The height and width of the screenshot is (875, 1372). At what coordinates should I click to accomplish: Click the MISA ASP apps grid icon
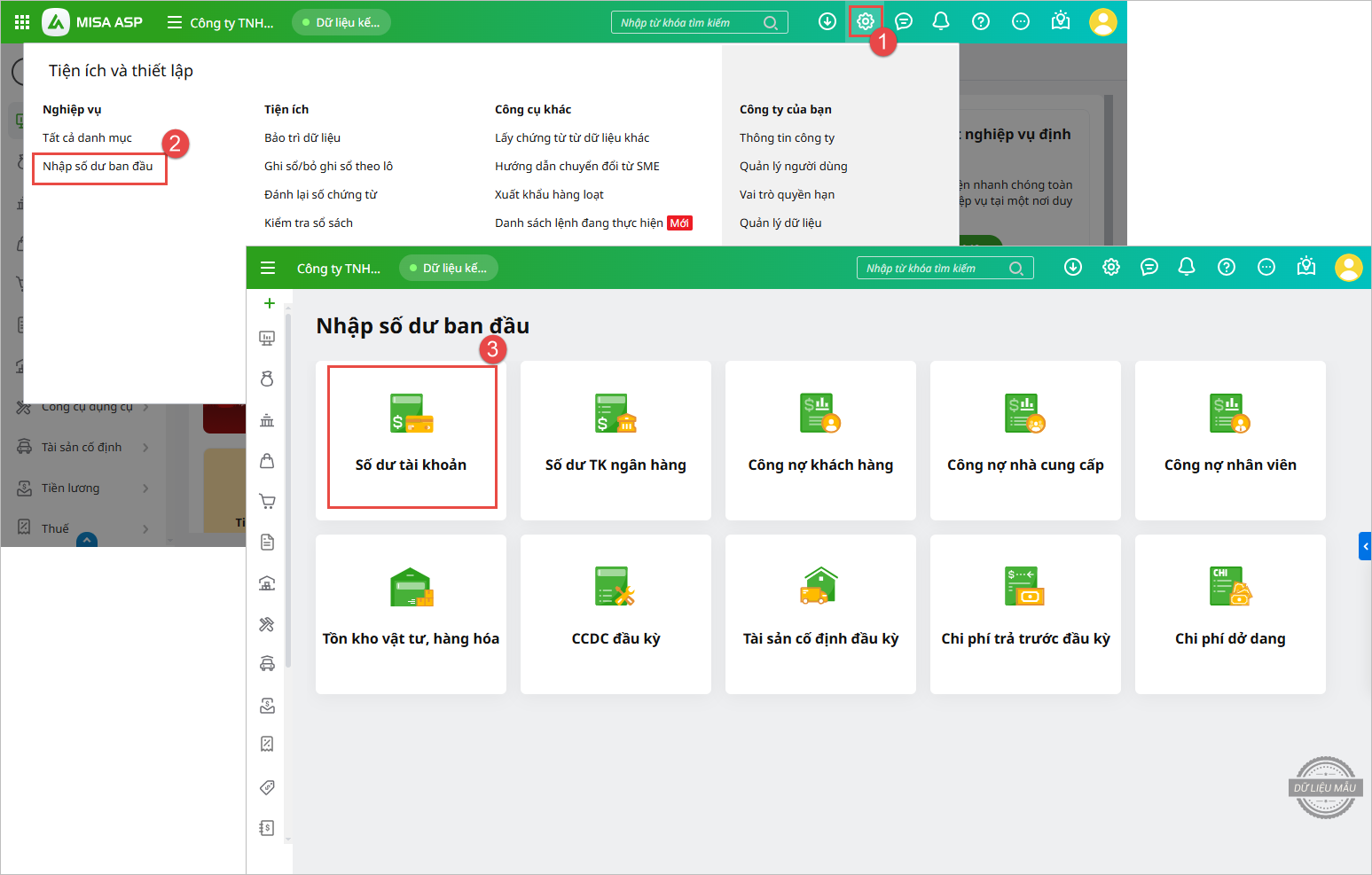click(x=22, y=22)
